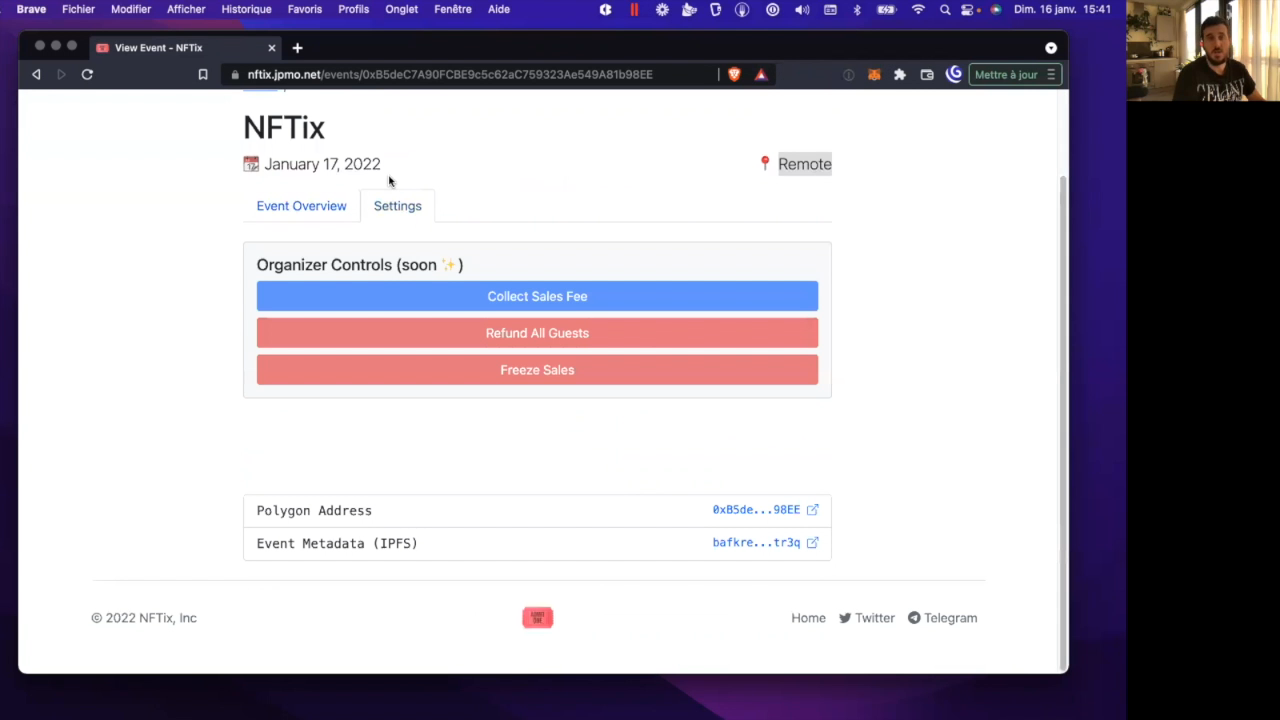Open the Favoris menu
Image resolution: width=1280 pixels, height=720 pixels.
[x=305, y=9]
